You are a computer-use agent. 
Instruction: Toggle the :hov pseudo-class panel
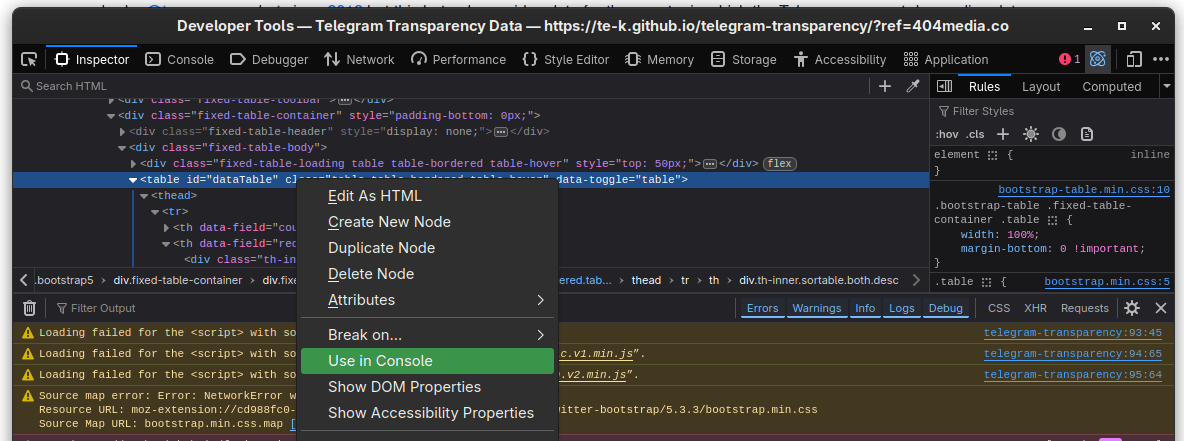[946, 134]
